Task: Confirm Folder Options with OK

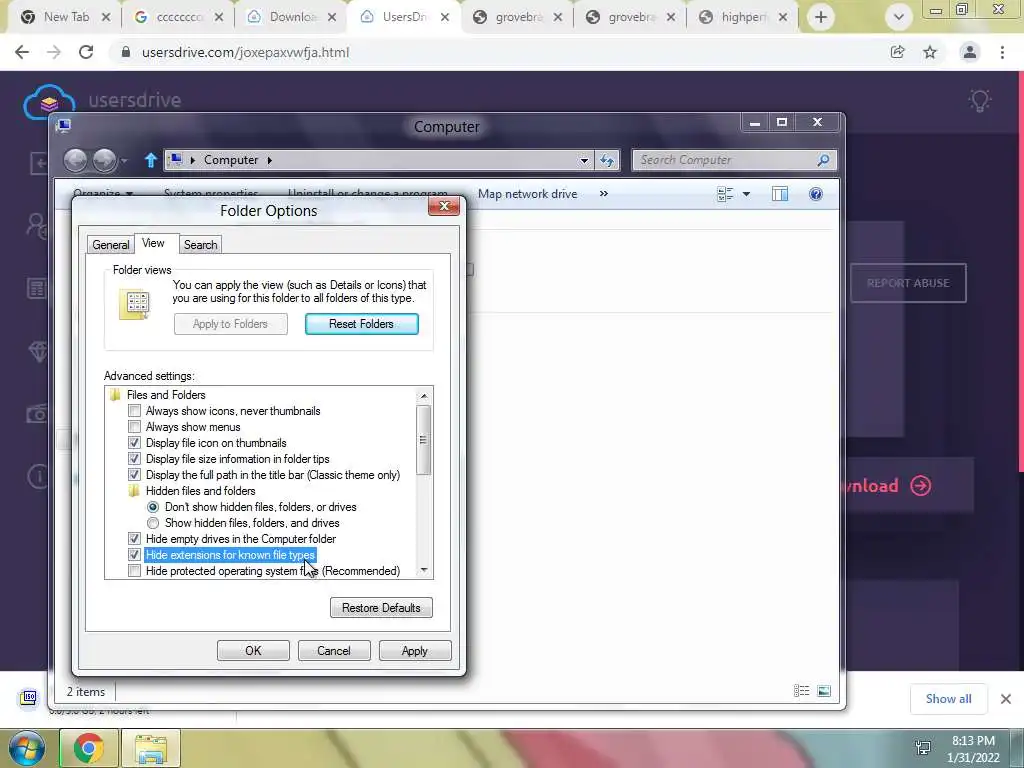Action: pos(253,651)
